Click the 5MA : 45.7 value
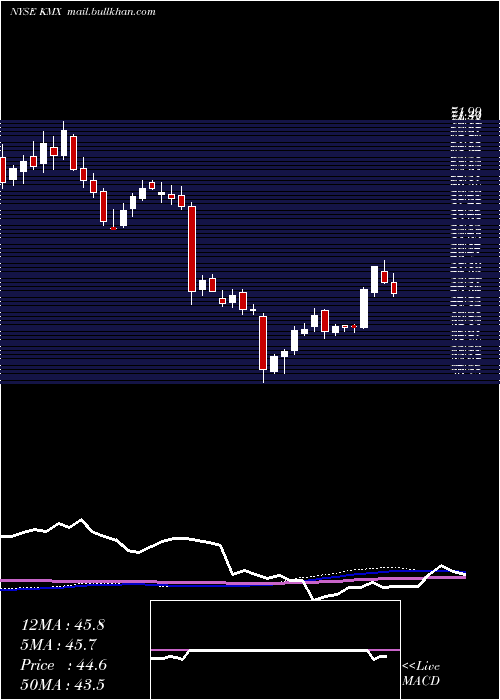The image size is (500, 700). [x=59, y=645]
